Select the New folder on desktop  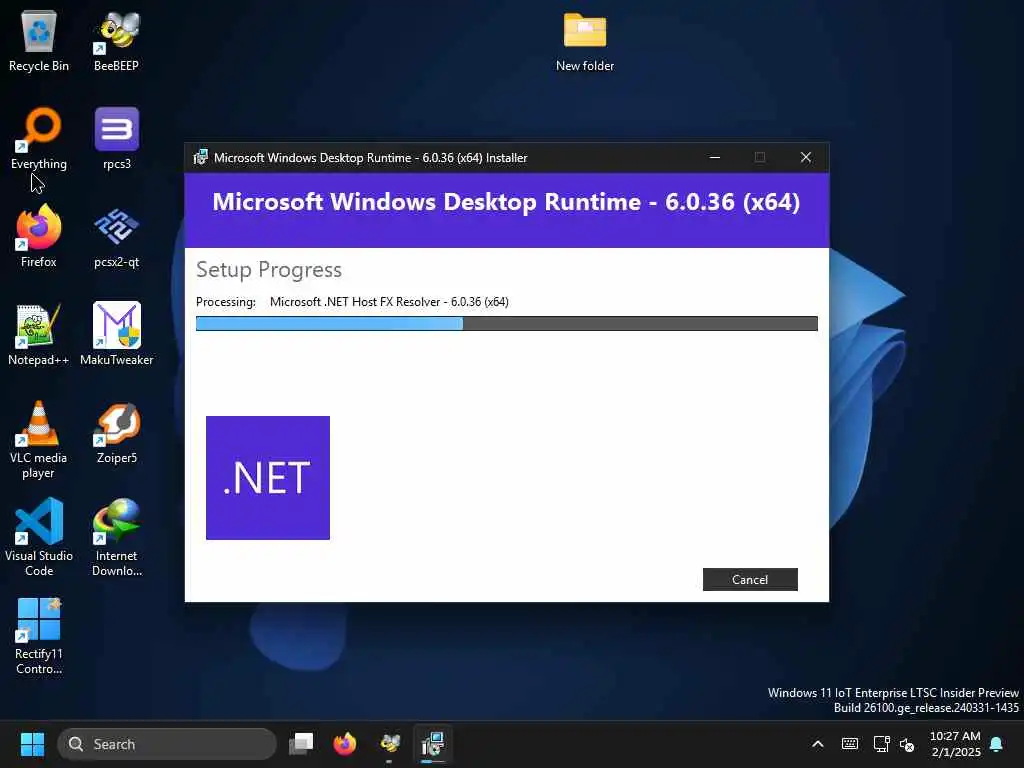click(584, 41)
